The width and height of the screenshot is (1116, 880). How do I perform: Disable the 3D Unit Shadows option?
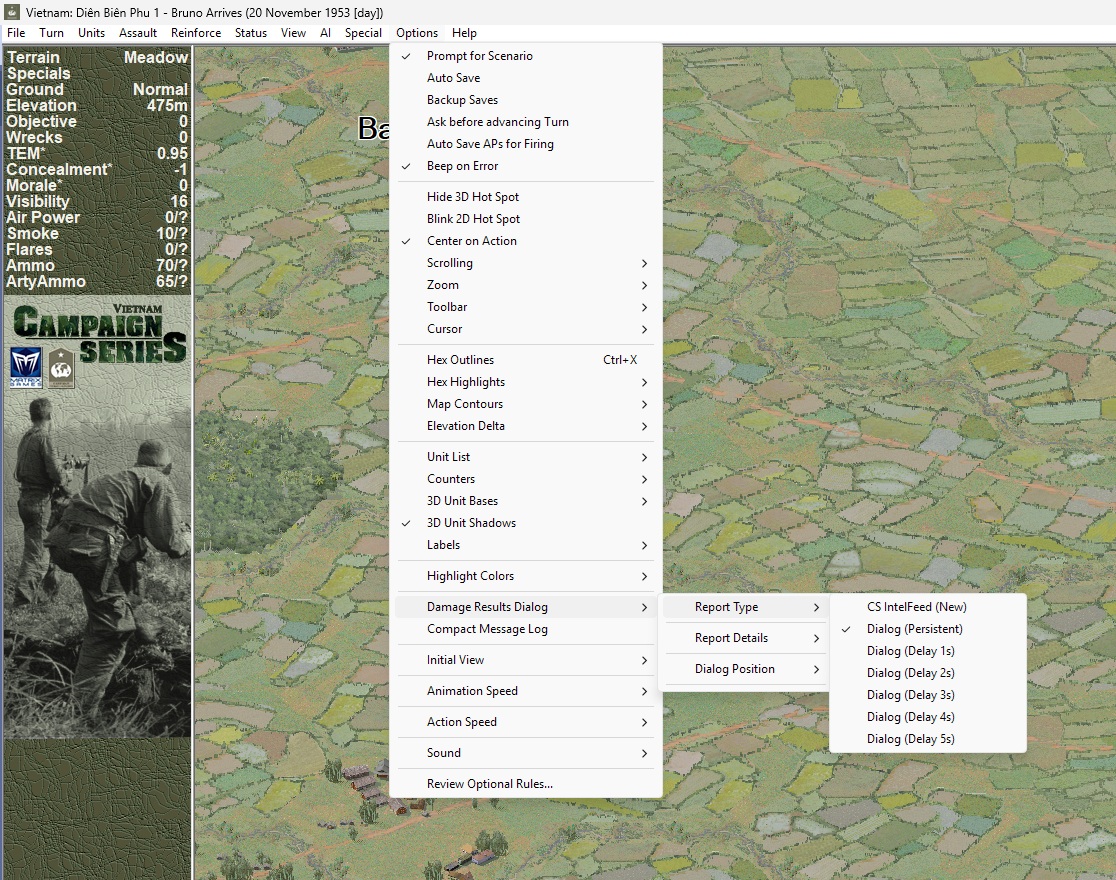pyautogui.click(x=471, y=523)
